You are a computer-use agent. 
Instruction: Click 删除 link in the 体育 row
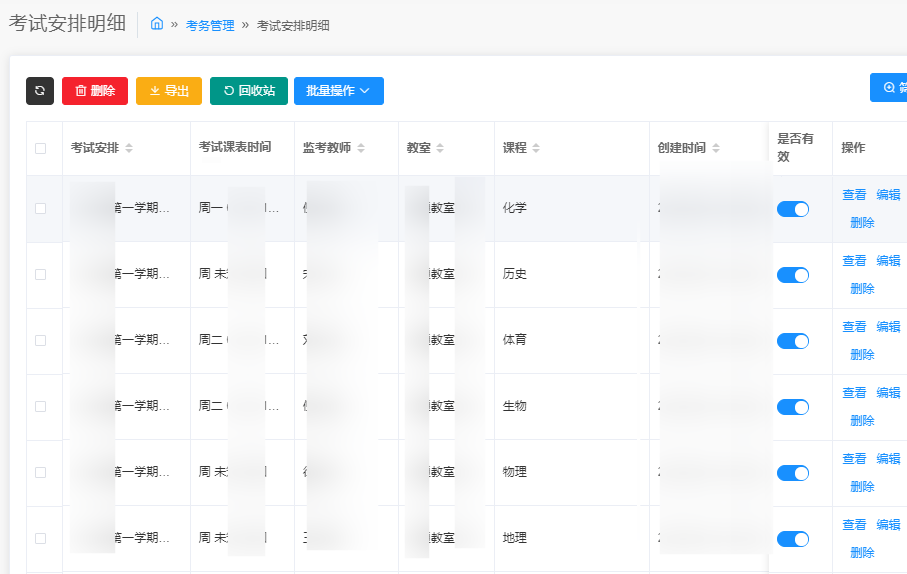[x=862, y=355]
